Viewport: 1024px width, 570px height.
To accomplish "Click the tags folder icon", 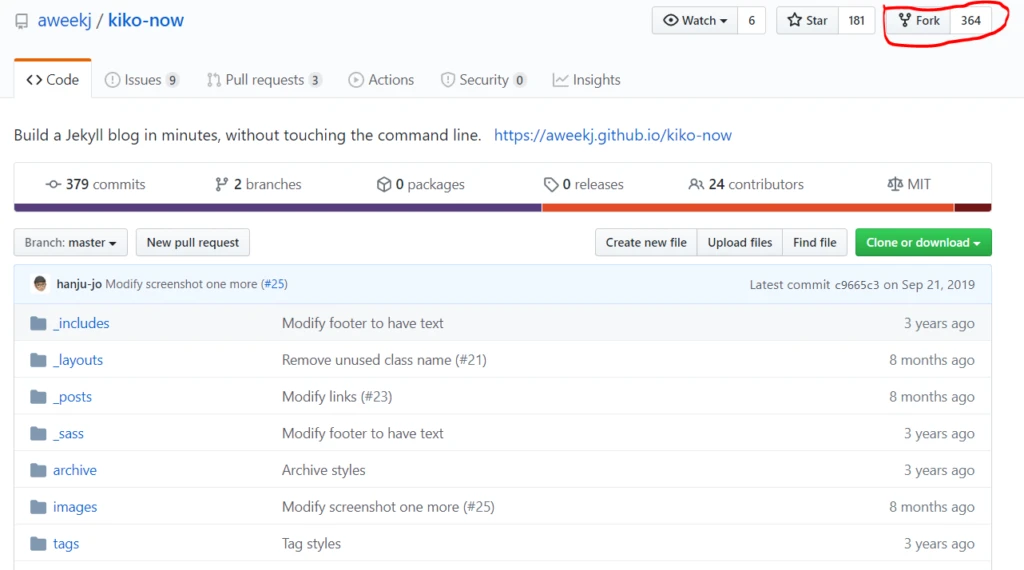I will click(39, 544).
